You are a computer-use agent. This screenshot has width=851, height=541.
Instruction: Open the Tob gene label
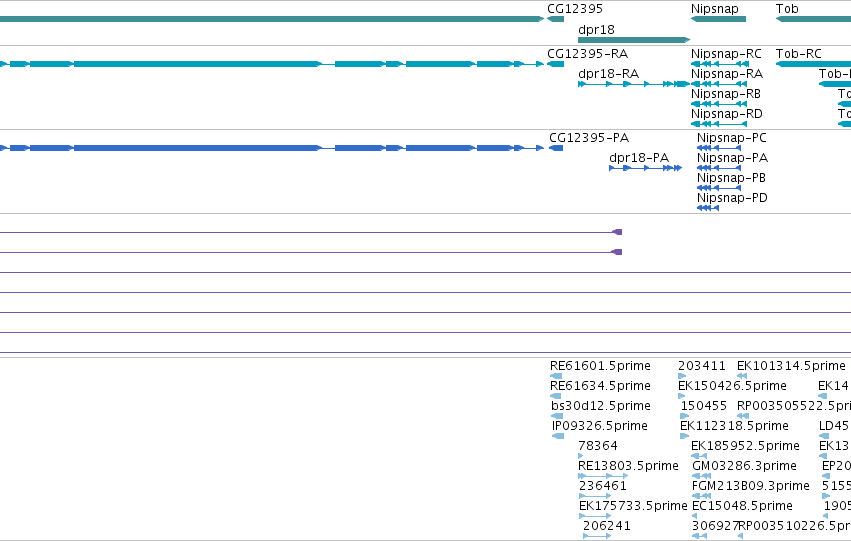(x=787, y=9)
